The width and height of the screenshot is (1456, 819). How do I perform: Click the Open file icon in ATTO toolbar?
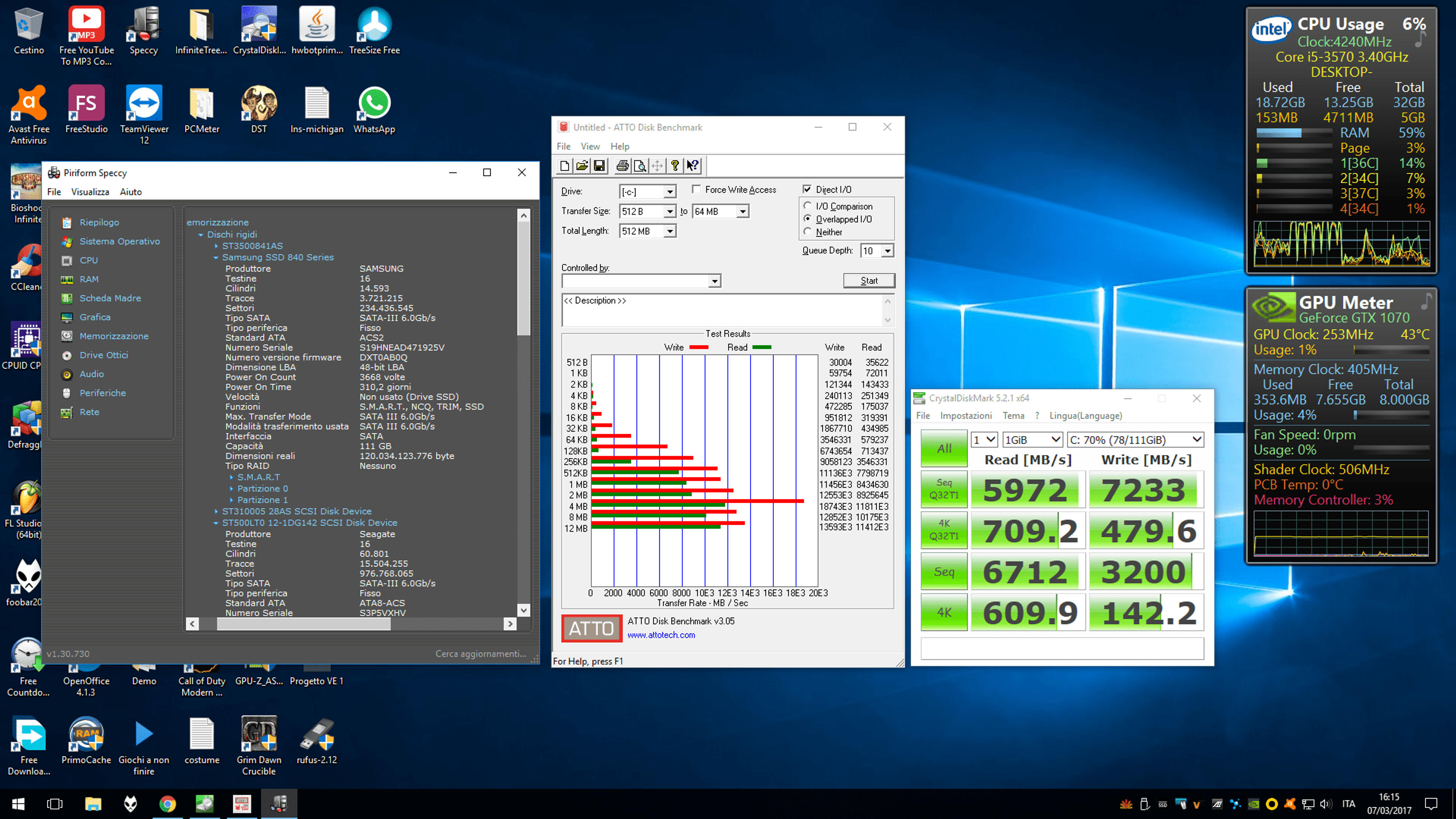582,166
